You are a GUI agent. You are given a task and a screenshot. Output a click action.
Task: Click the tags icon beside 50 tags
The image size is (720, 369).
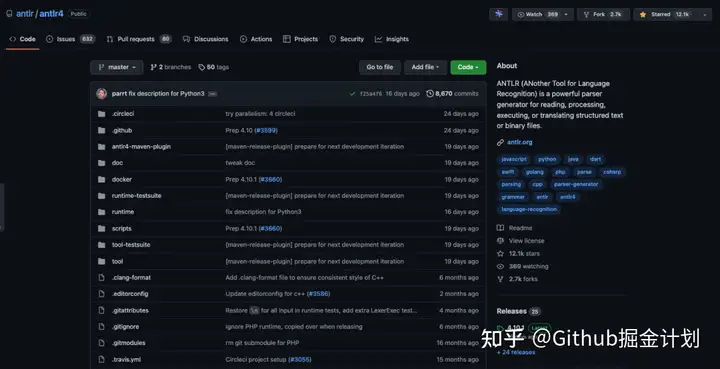tap(202, 67)
